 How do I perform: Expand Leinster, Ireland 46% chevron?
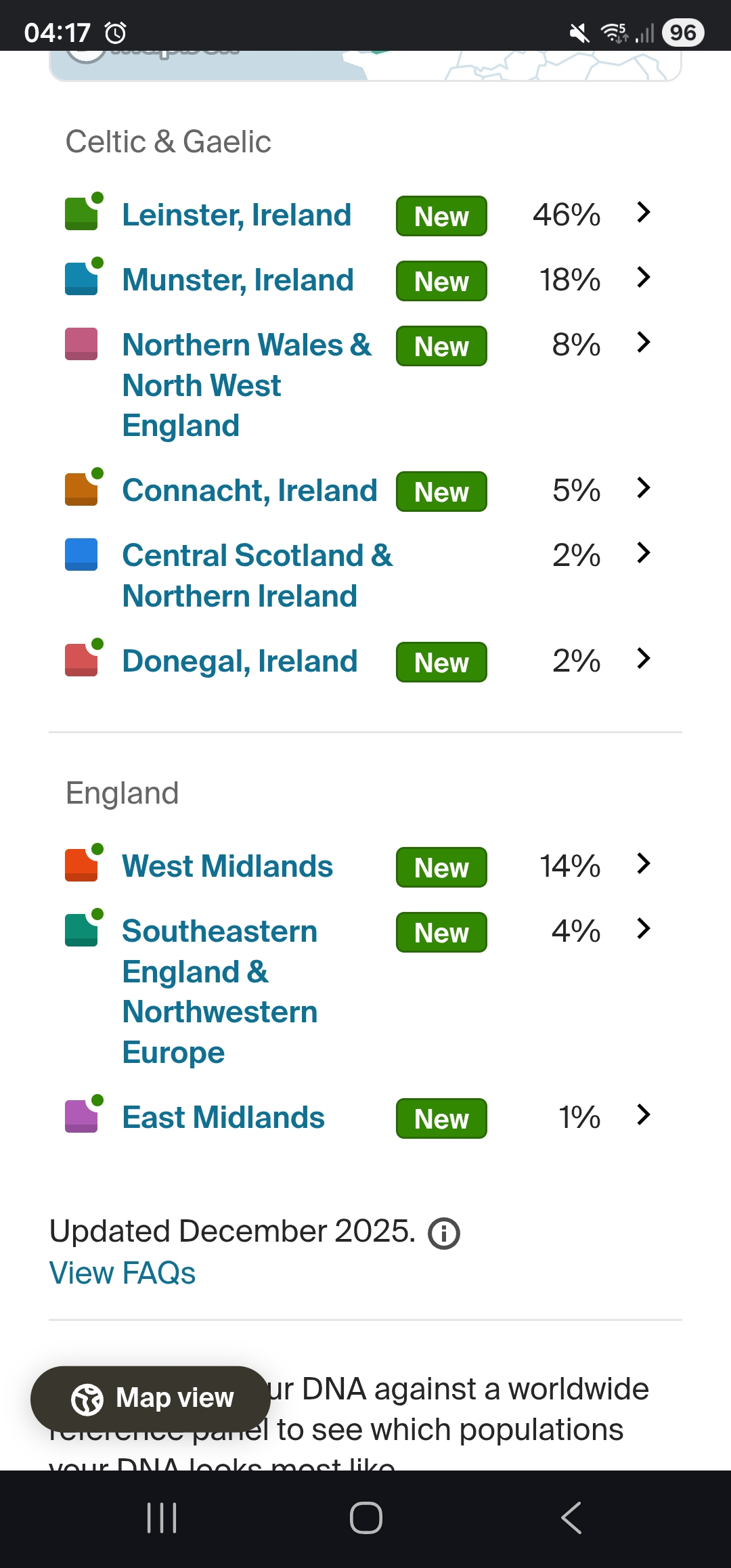coord(644,213)
